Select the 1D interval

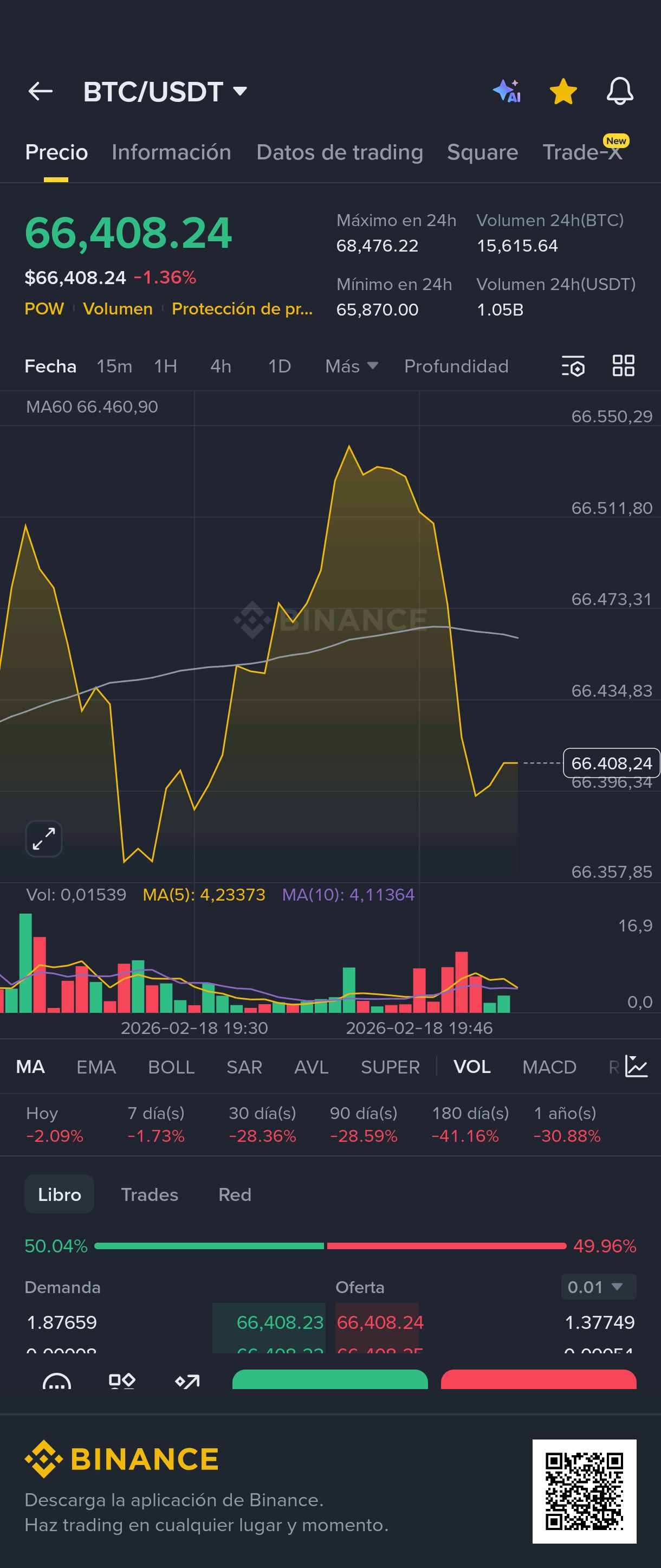(x=280, y=366)
